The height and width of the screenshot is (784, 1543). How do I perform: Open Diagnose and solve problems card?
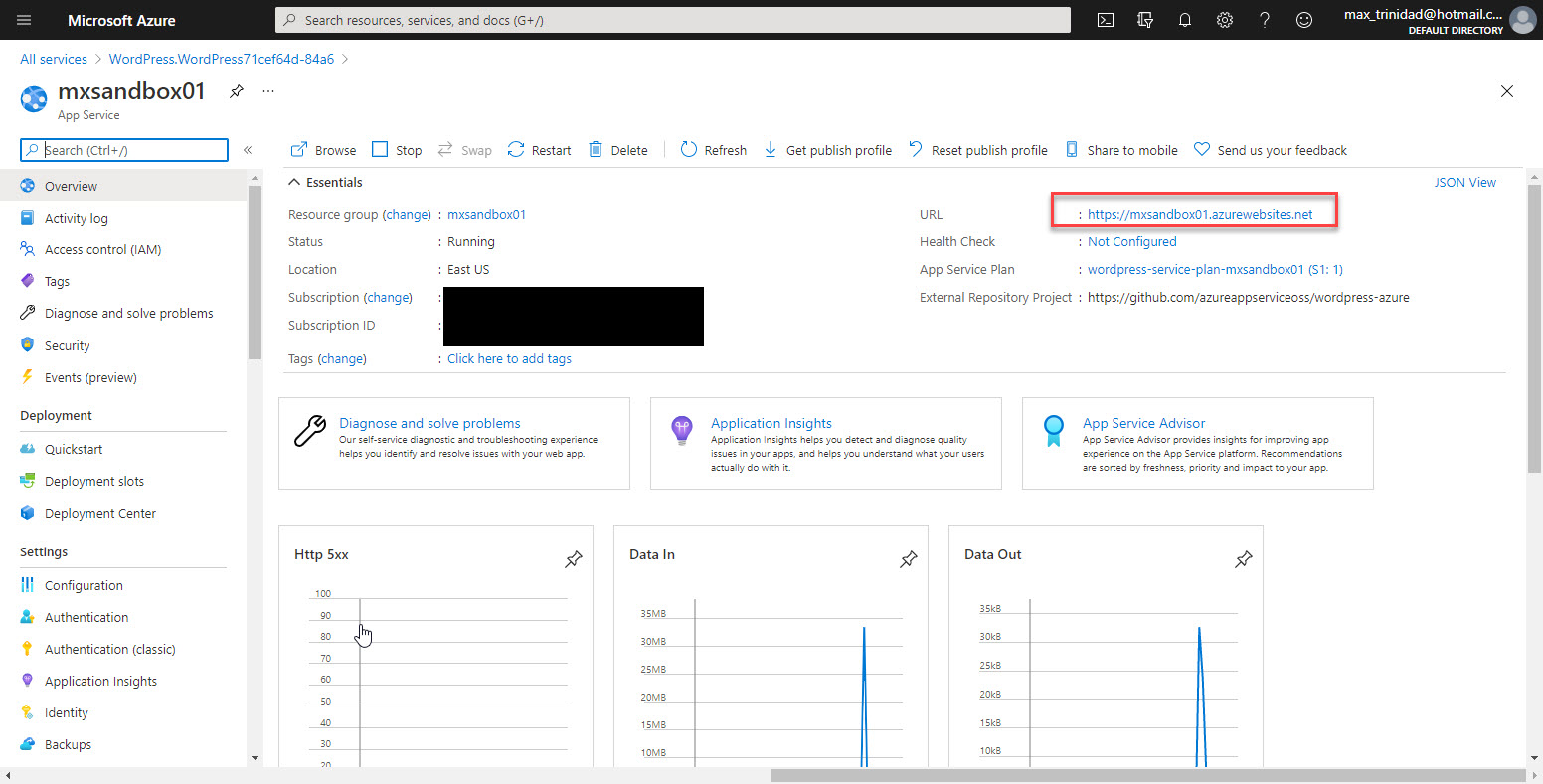click(x=454, y=443)
